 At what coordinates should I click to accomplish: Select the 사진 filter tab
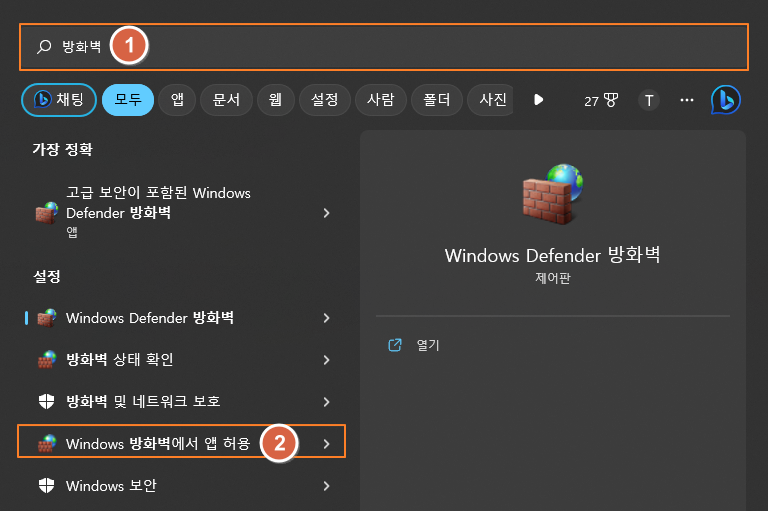click(x=491, y=100)
